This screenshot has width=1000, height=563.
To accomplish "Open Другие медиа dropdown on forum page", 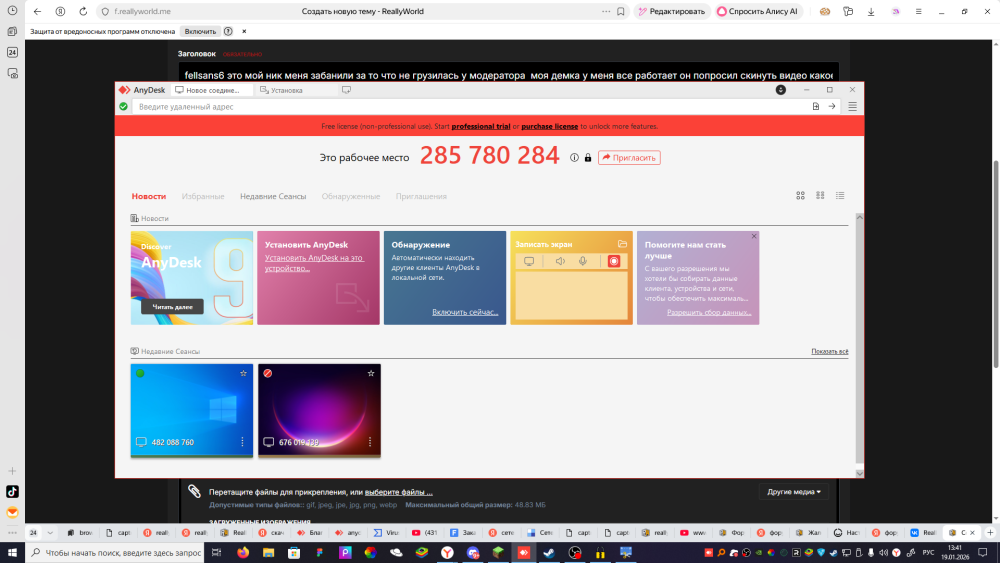I will pyautogui.click(x=794, y=492).
